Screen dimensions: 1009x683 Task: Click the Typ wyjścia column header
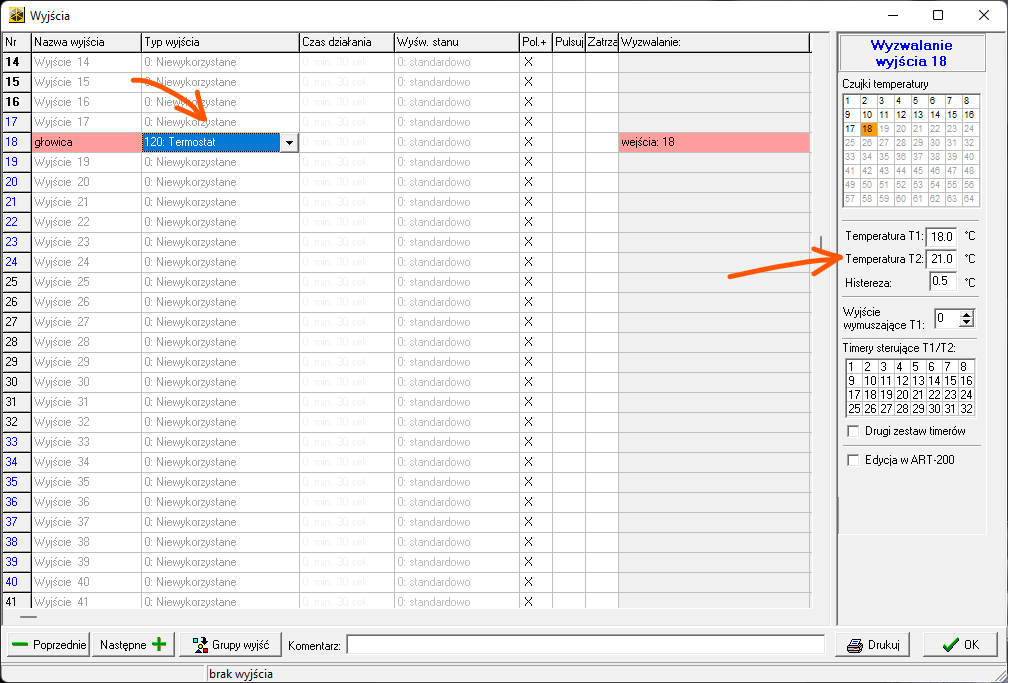click(x=220, y=42)
